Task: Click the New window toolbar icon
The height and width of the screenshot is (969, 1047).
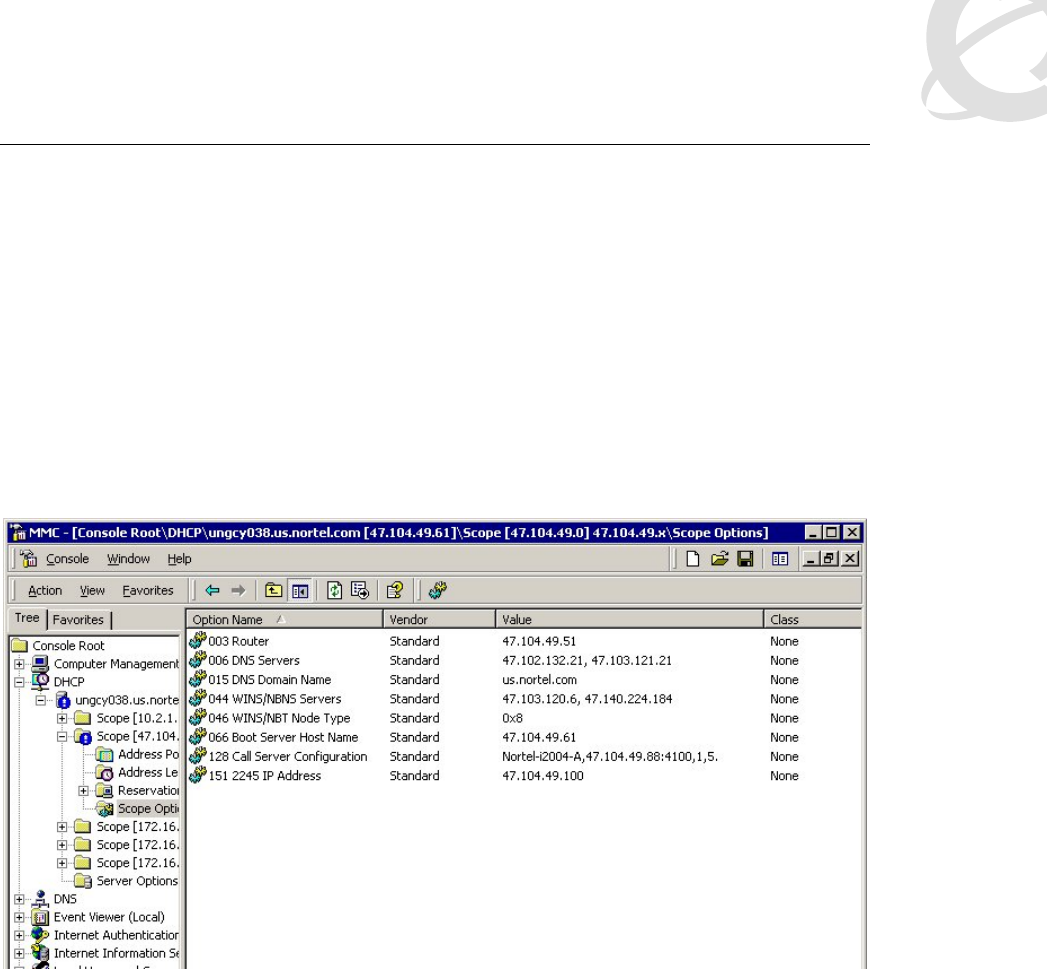Action: pos(780,559)
